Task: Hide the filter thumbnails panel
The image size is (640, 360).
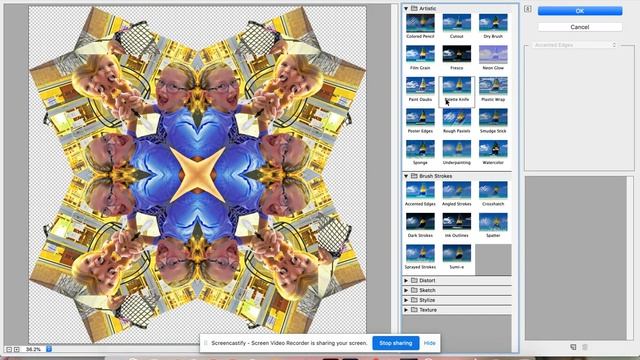Action: coord(528,9)
